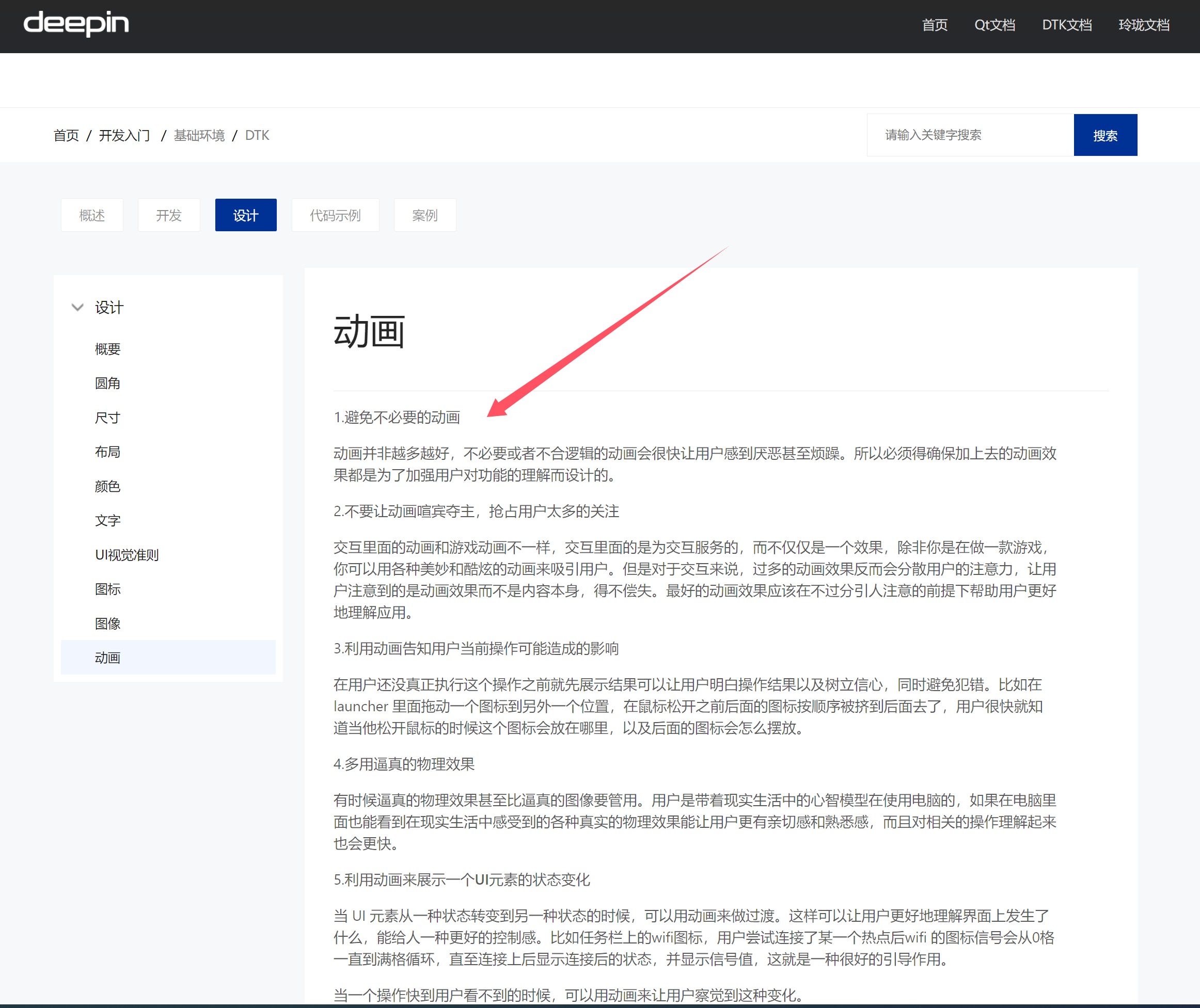Select 布局 in the sidebar list
1200x1008 pixels.
(x=107, y=452)
